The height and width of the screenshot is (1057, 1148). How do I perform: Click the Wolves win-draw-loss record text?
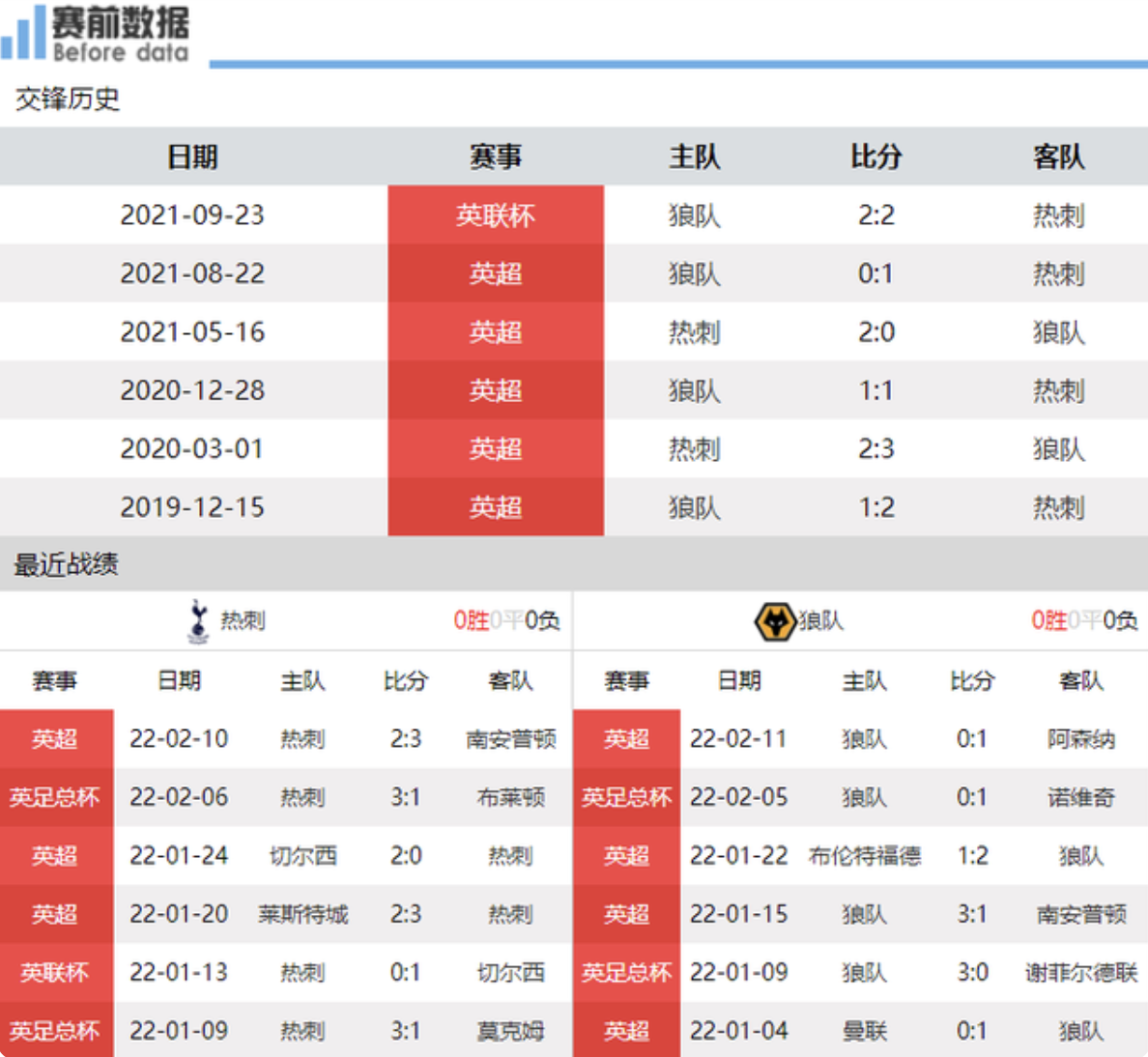(x=1083, y=621)
